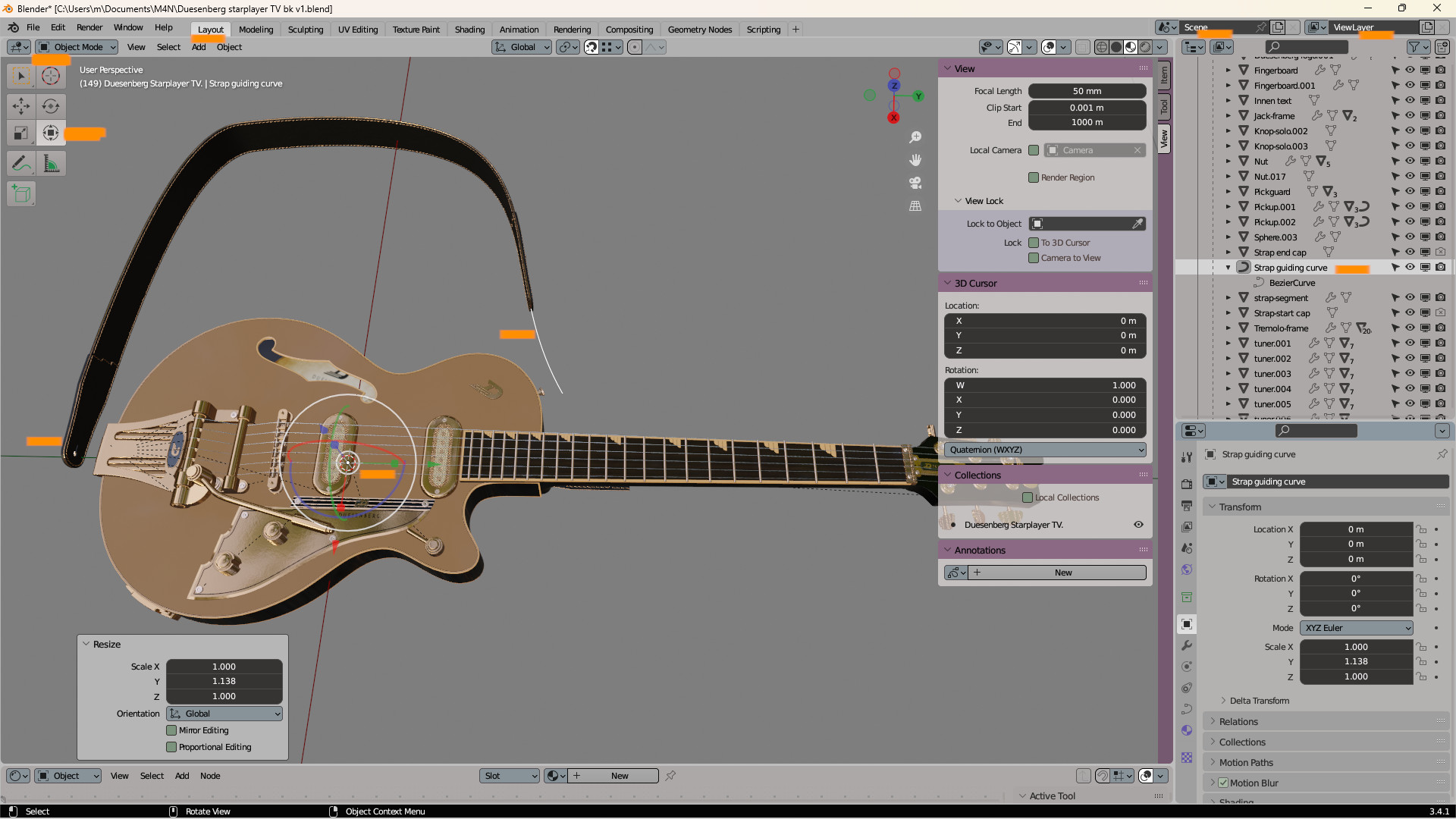Enable the Render Region checkbox
This screenshot has height=819, width=1456.
click(1033, 177)
